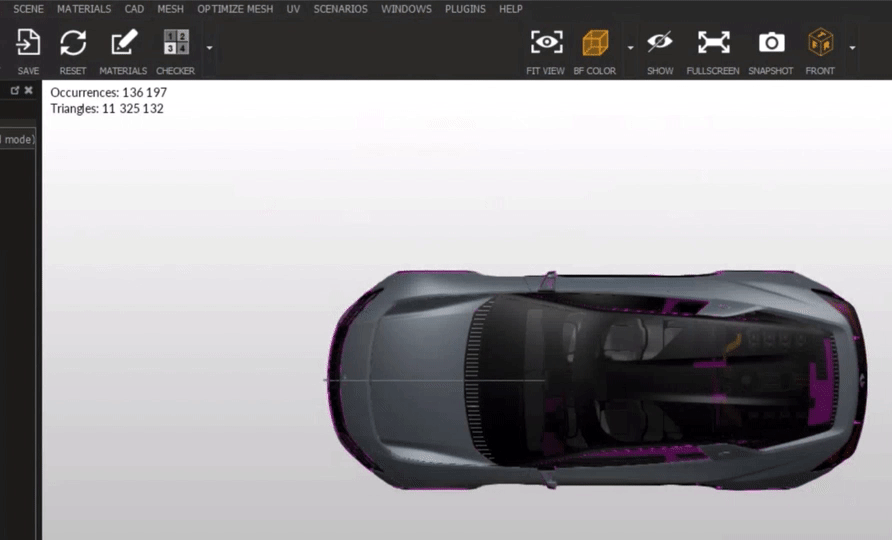Enter Fullscreen mode from toolbar
892x540 pixels.
pos(713,43)
